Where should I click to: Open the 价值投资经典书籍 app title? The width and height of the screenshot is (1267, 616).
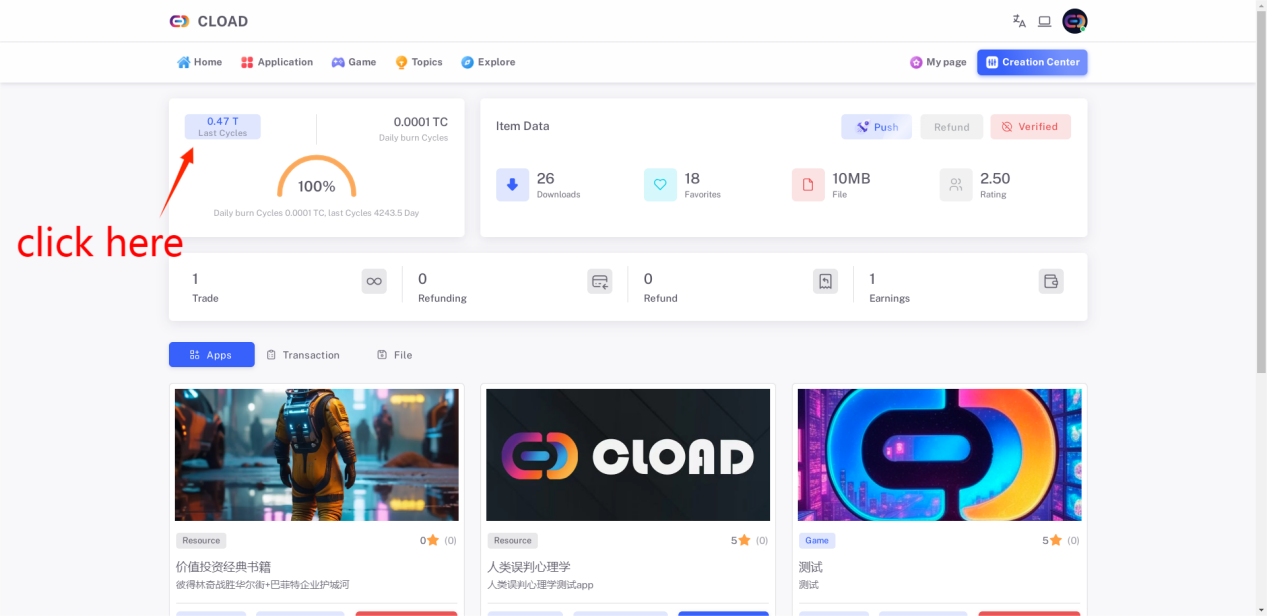(x=223, y=567)
